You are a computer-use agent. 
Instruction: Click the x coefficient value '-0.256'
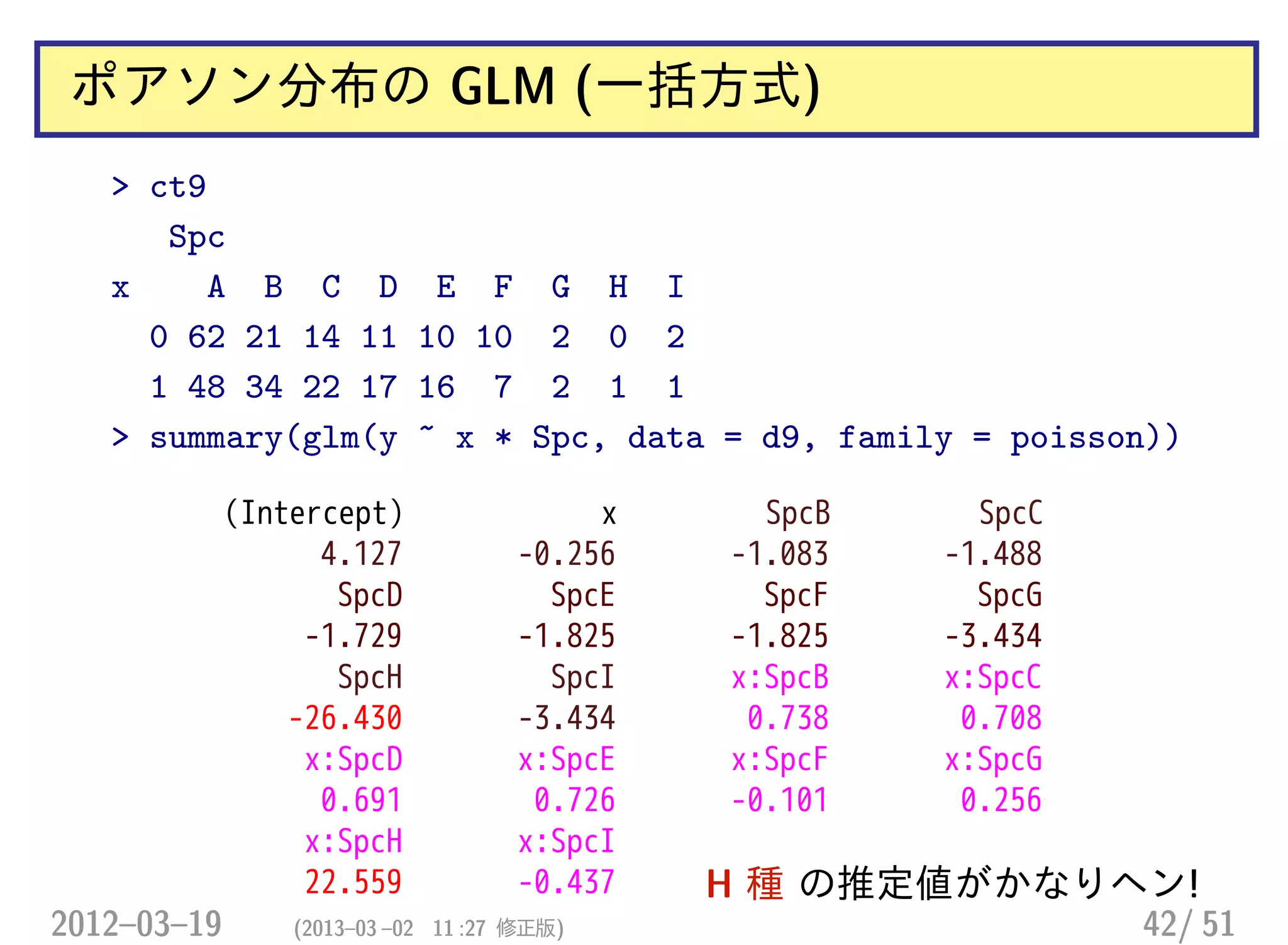coord(566,554)
